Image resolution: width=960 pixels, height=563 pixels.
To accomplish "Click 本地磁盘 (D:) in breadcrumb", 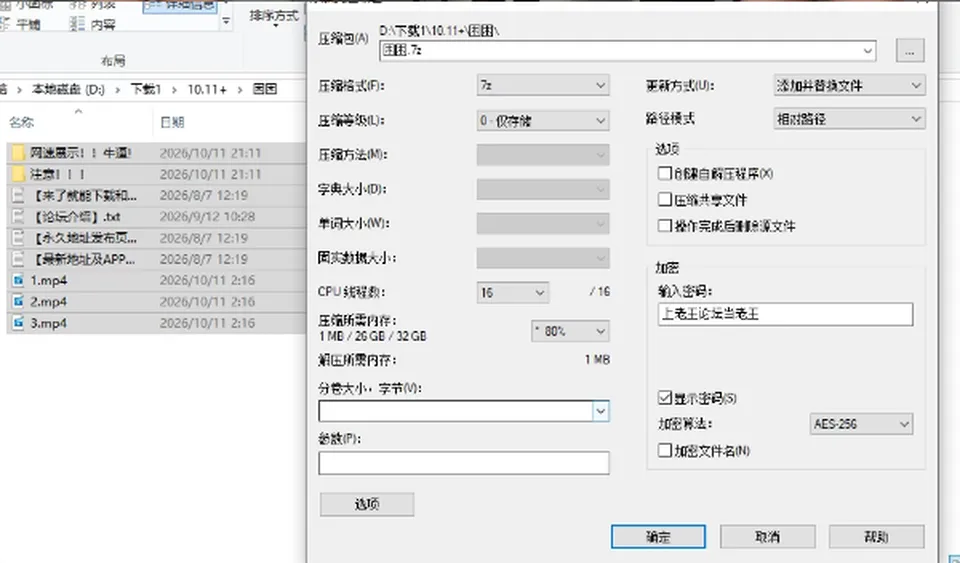I will coord(68,89).
